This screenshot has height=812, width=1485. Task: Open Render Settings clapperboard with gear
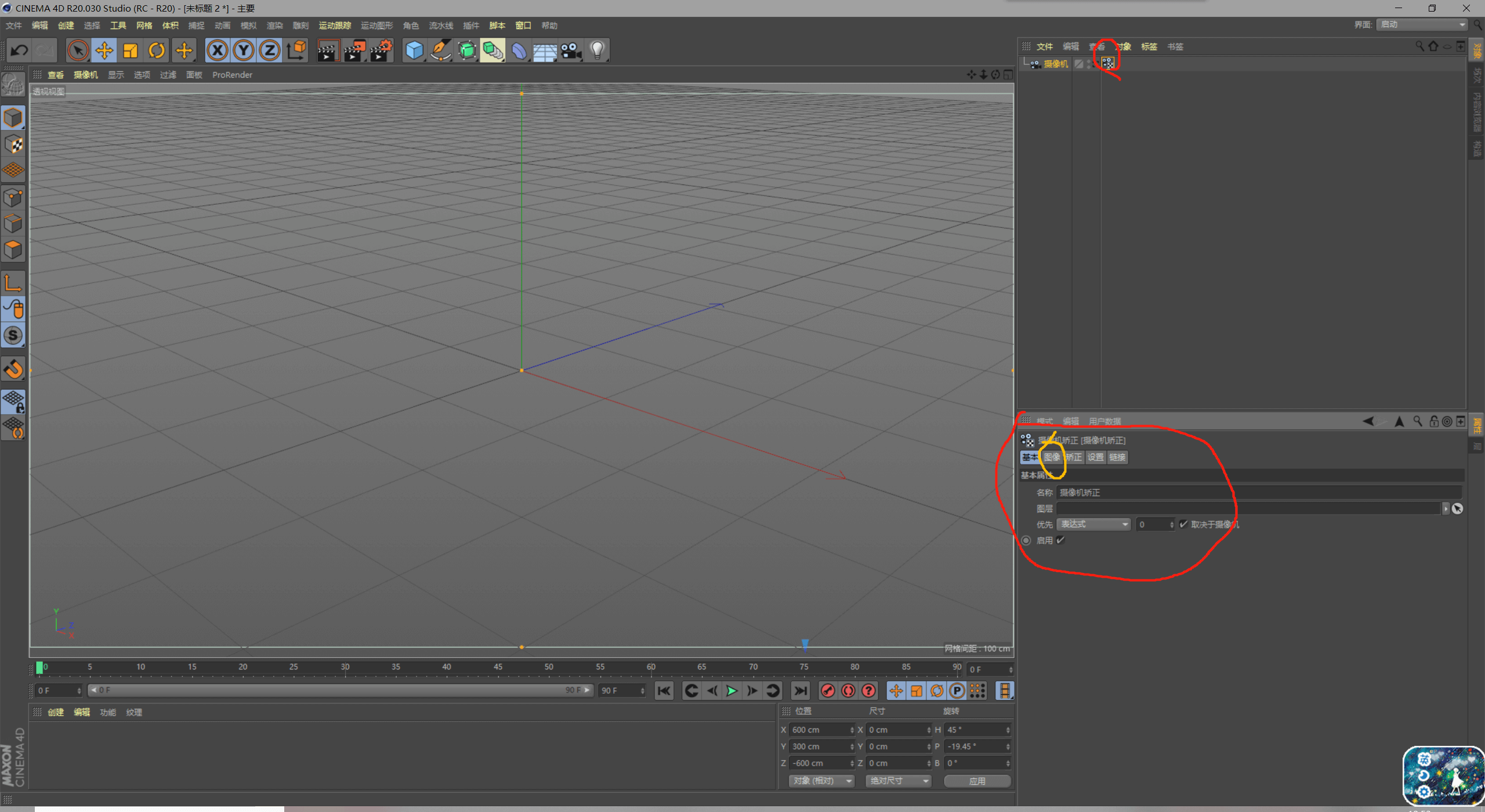click(381, 50)
